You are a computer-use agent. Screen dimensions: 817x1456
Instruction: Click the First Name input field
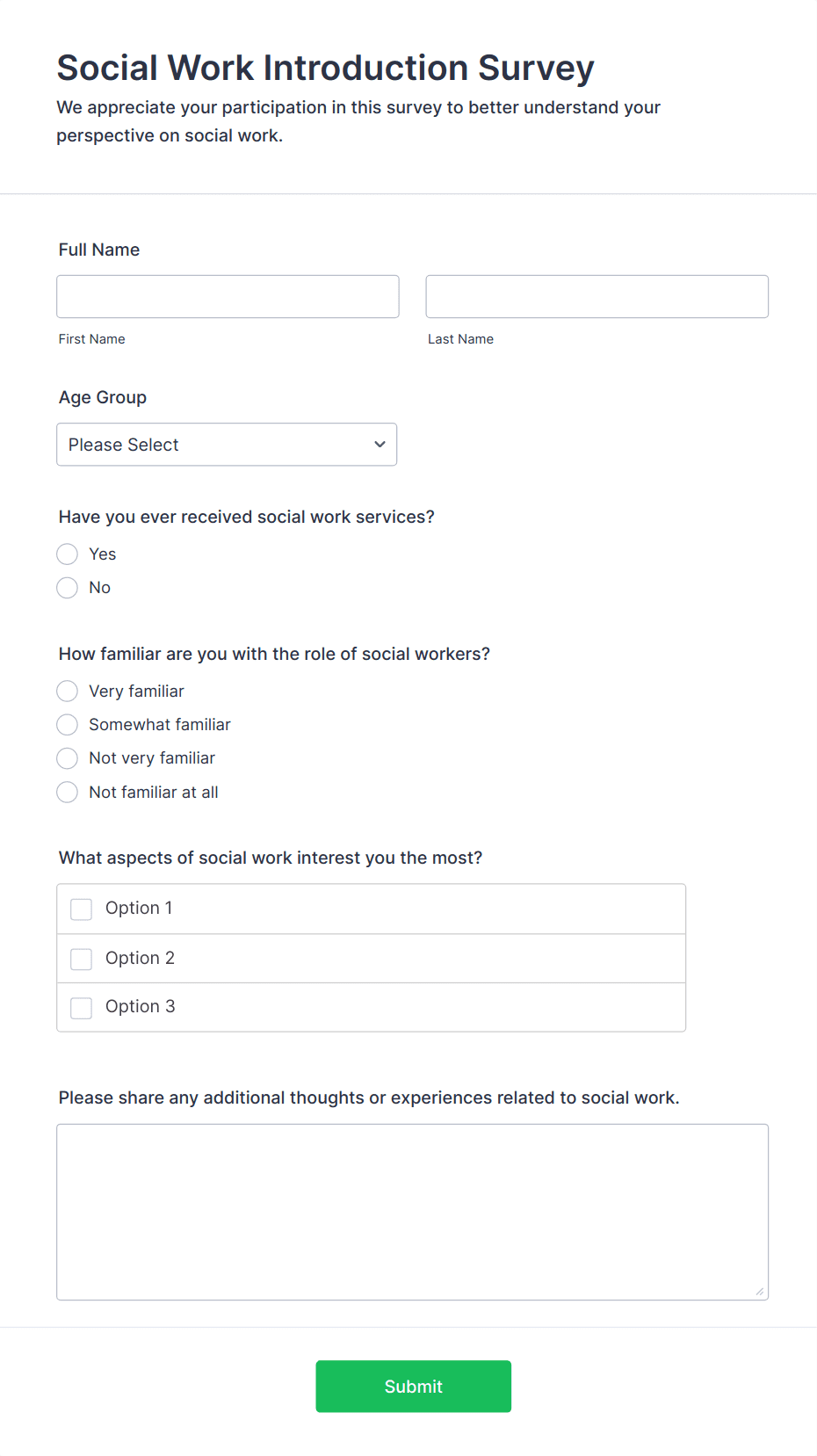coord(228,297)
